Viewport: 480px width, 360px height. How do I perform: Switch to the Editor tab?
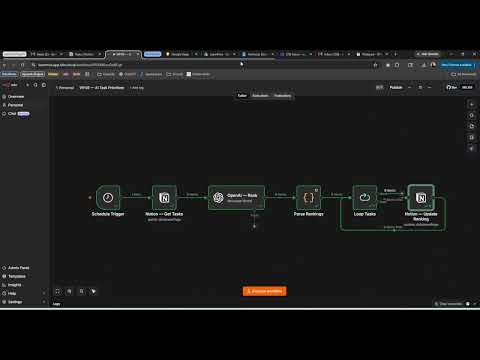[242, 96]
